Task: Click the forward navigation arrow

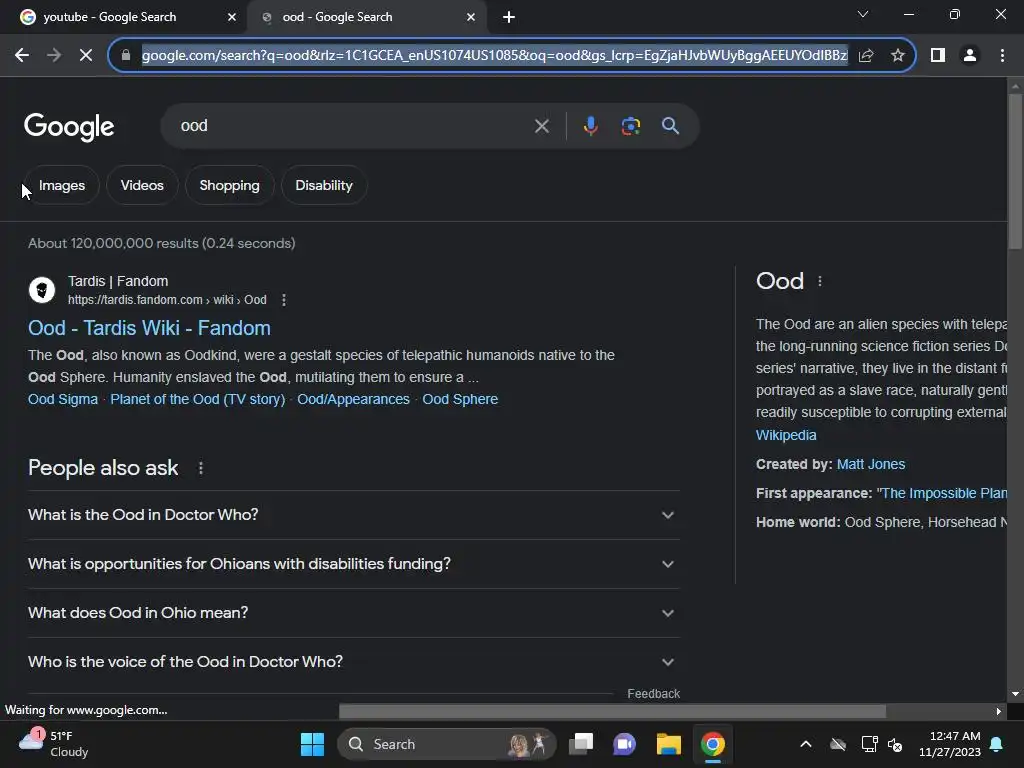Action: [x=54, y=56]
